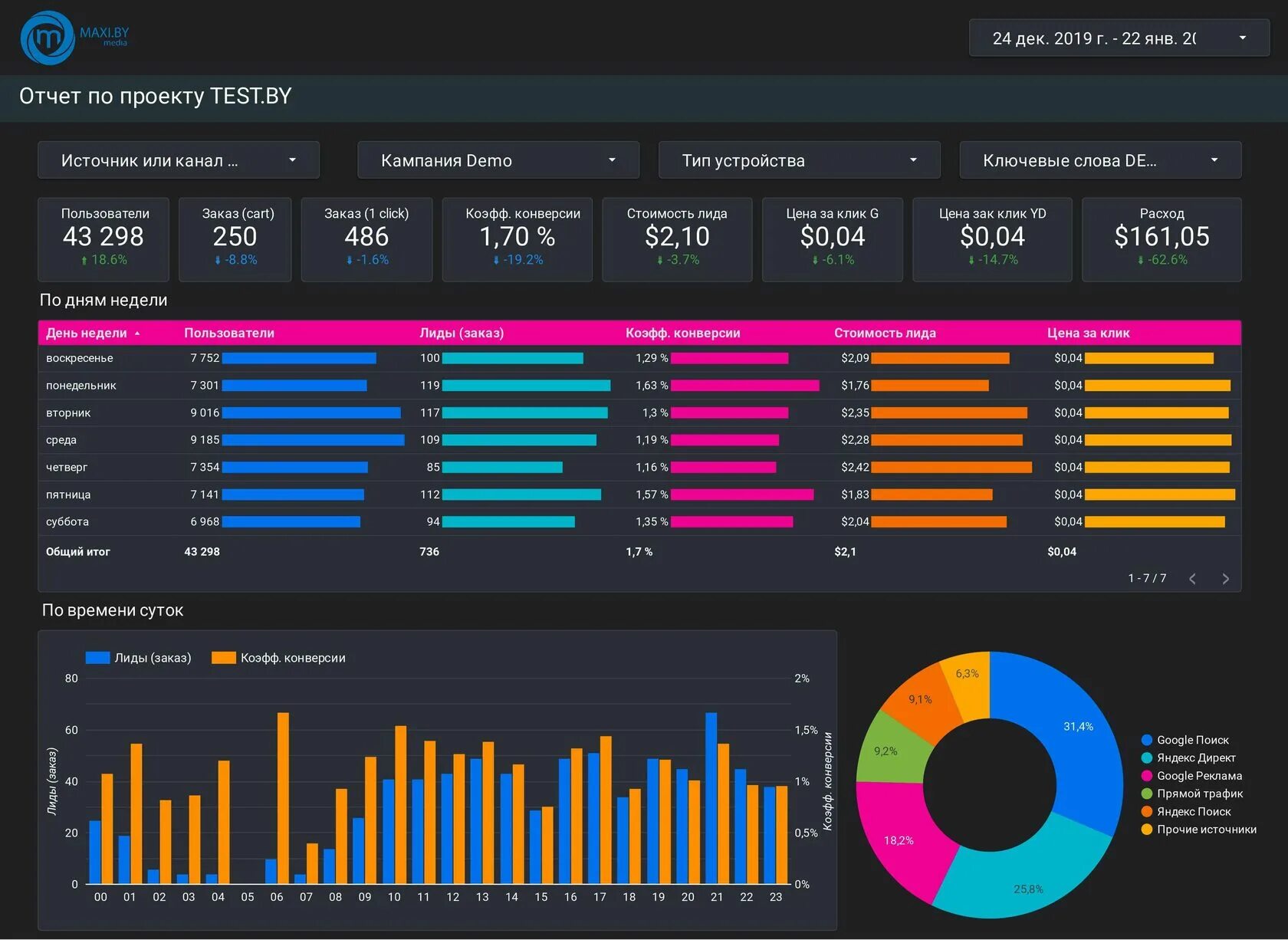Image resolution: width=1288 pixels, height=940 pixels.
Task: Go to previous table page arrow
Action: pos(1192,579)
